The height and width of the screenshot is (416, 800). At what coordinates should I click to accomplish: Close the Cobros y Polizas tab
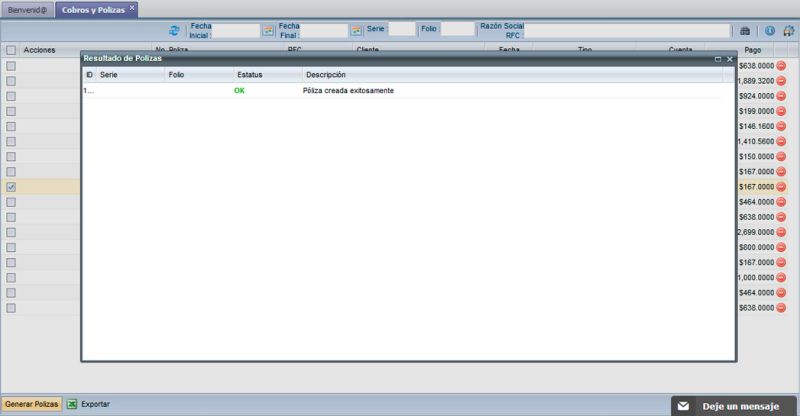click(x=132, y=7)
